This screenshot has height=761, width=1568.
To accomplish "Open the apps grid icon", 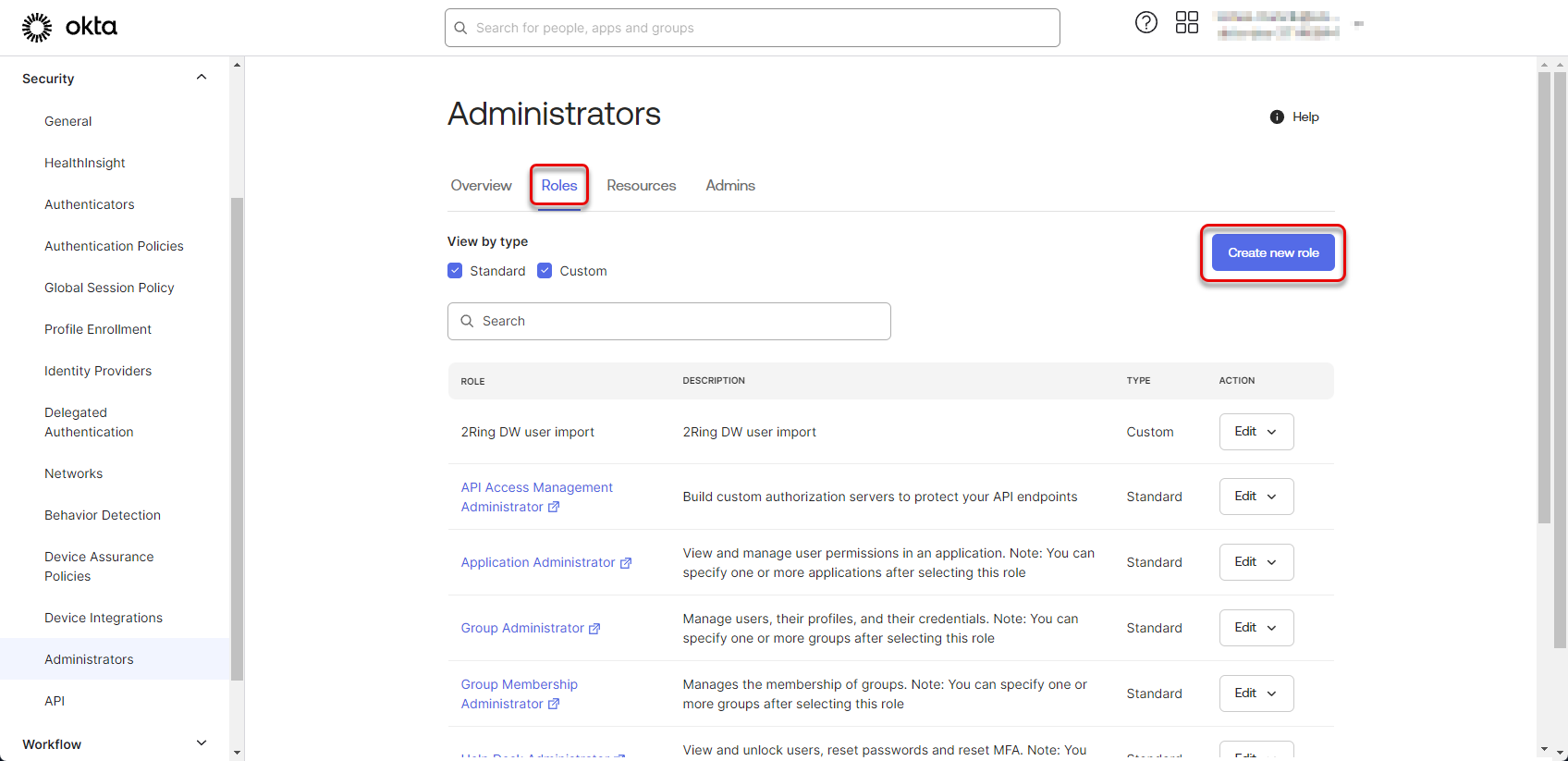I will click(1186, 23).
